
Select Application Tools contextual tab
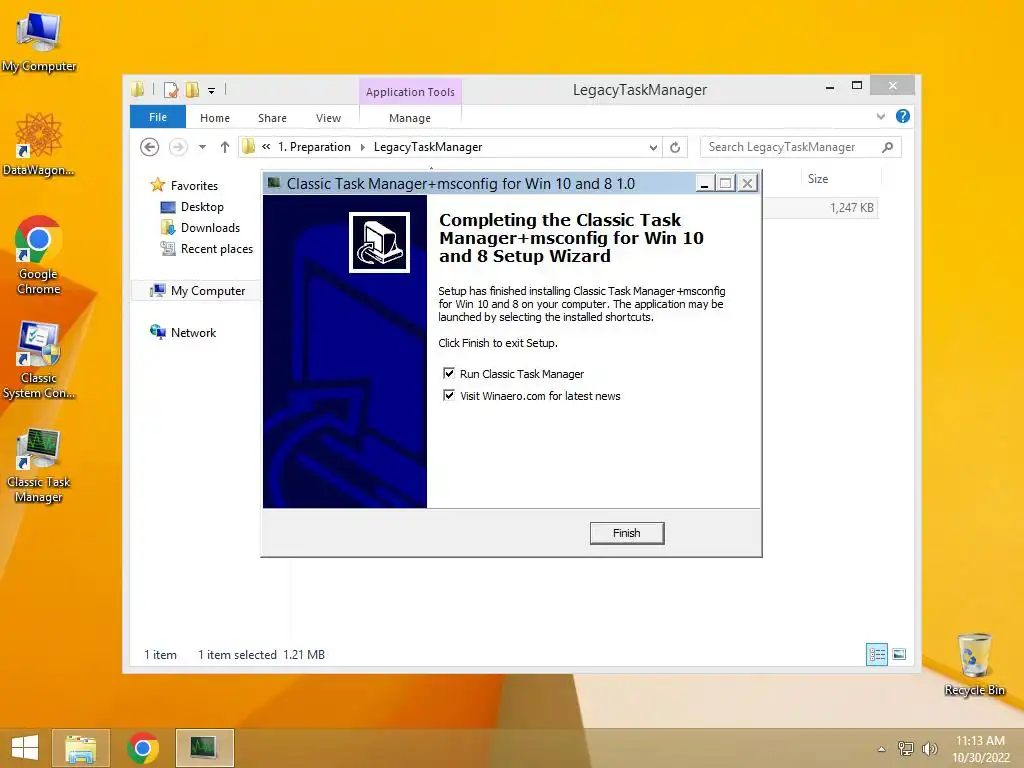[410, 92]
